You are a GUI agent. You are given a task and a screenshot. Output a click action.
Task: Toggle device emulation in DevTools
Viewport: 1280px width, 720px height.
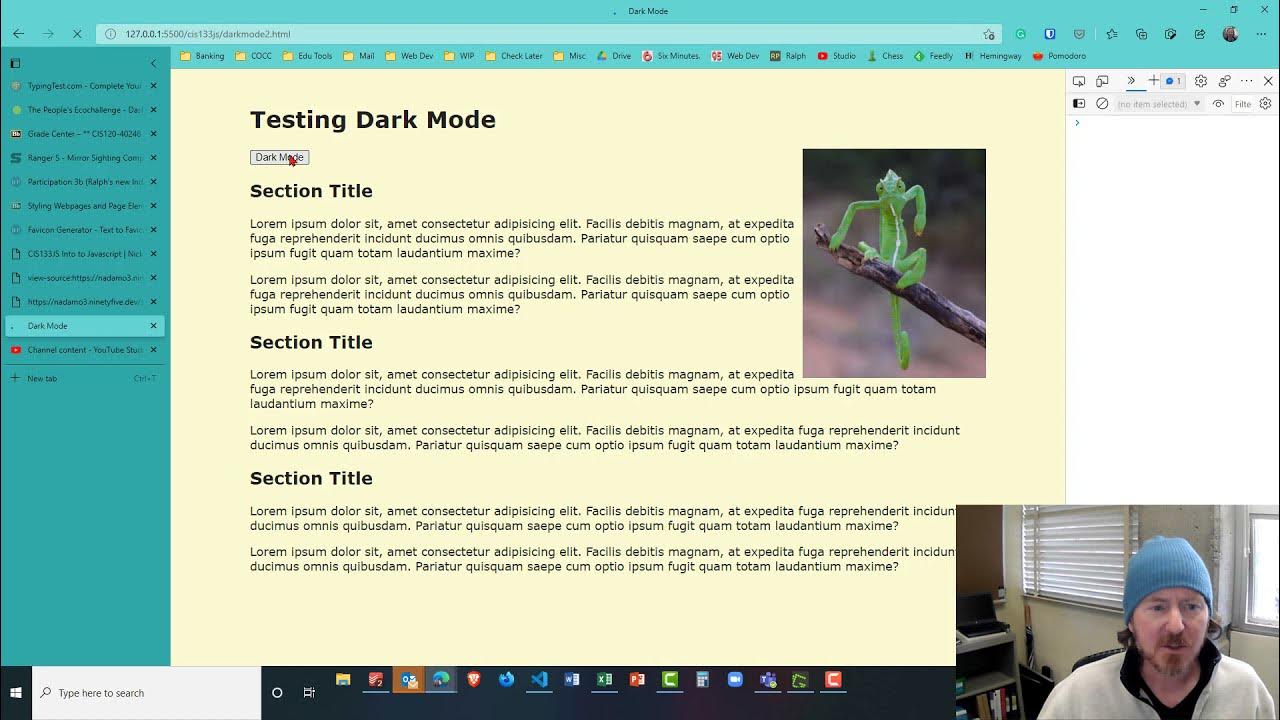[1102, 81]
